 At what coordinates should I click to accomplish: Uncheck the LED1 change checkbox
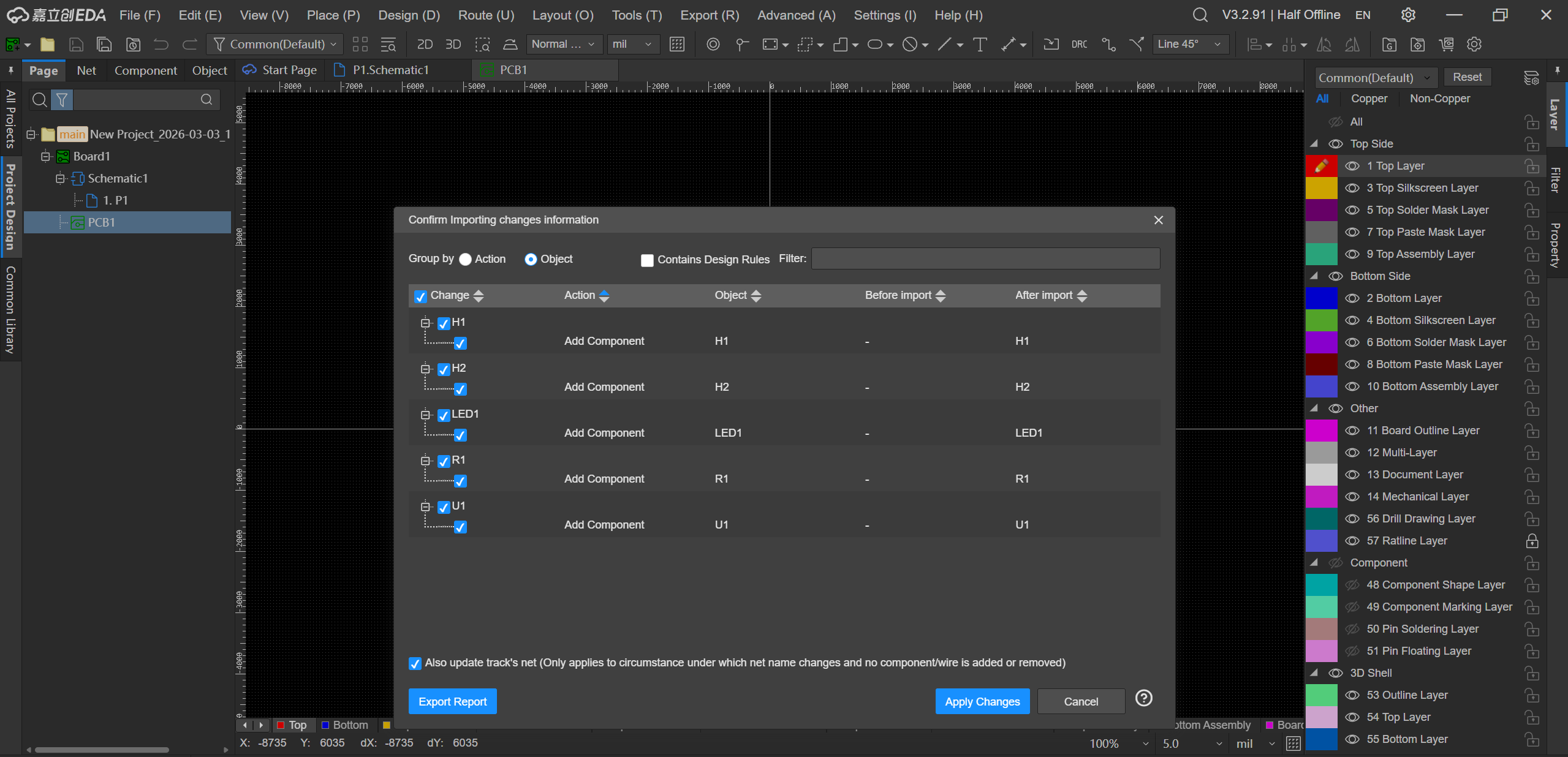click(444, 415)
